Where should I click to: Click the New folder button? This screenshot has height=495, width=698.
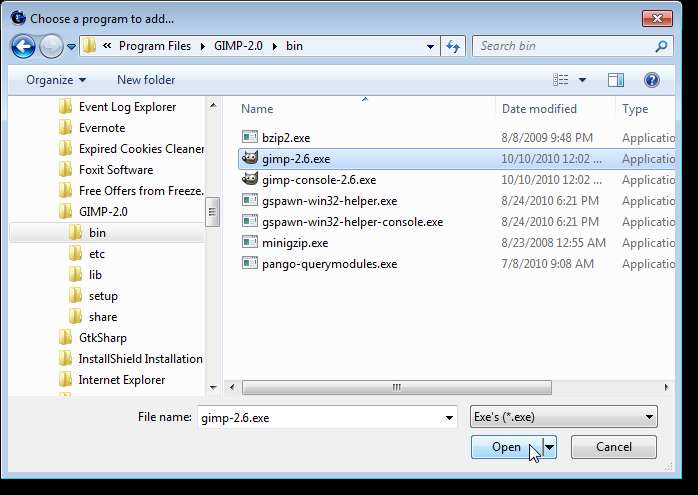coord(146,80)
